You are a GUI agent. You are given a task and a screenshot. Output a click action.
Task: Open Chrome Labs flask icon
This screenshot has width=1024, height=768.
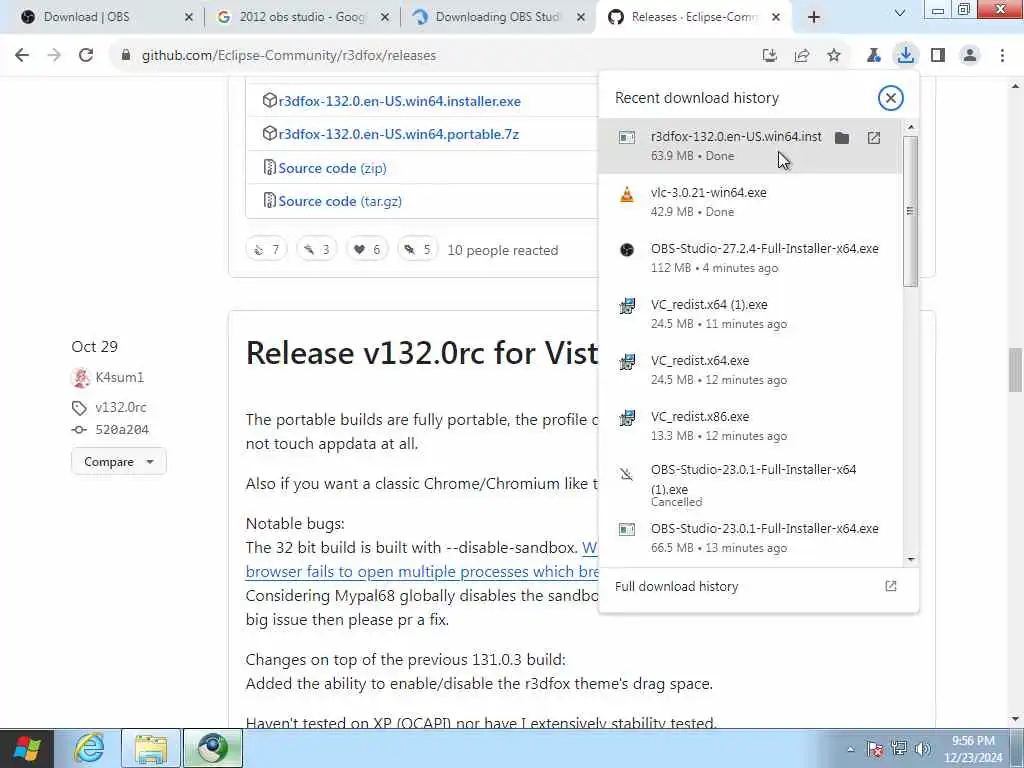(873, 56)
